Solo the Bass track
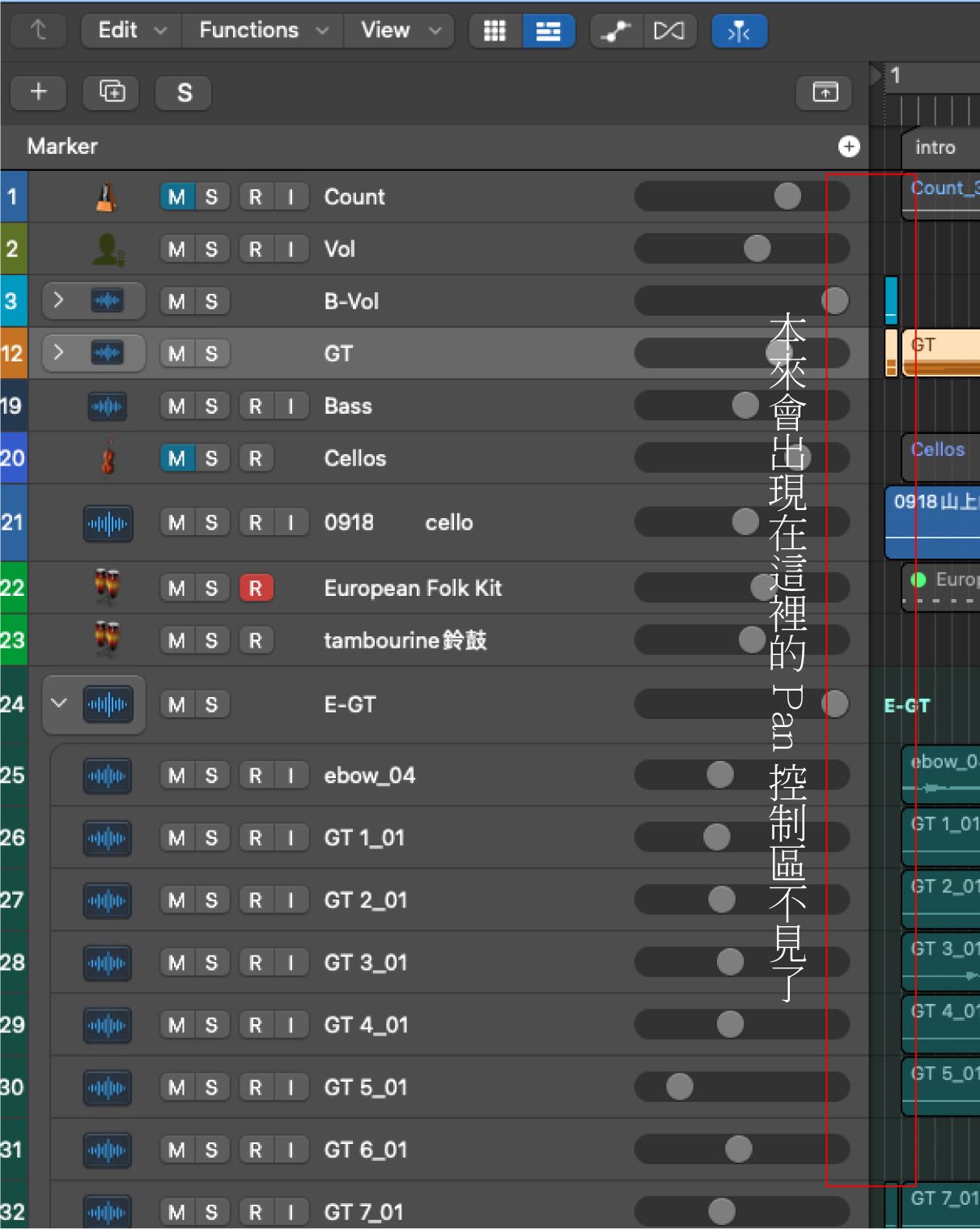Screen dimensions: 980x1229 click(211, 406)
